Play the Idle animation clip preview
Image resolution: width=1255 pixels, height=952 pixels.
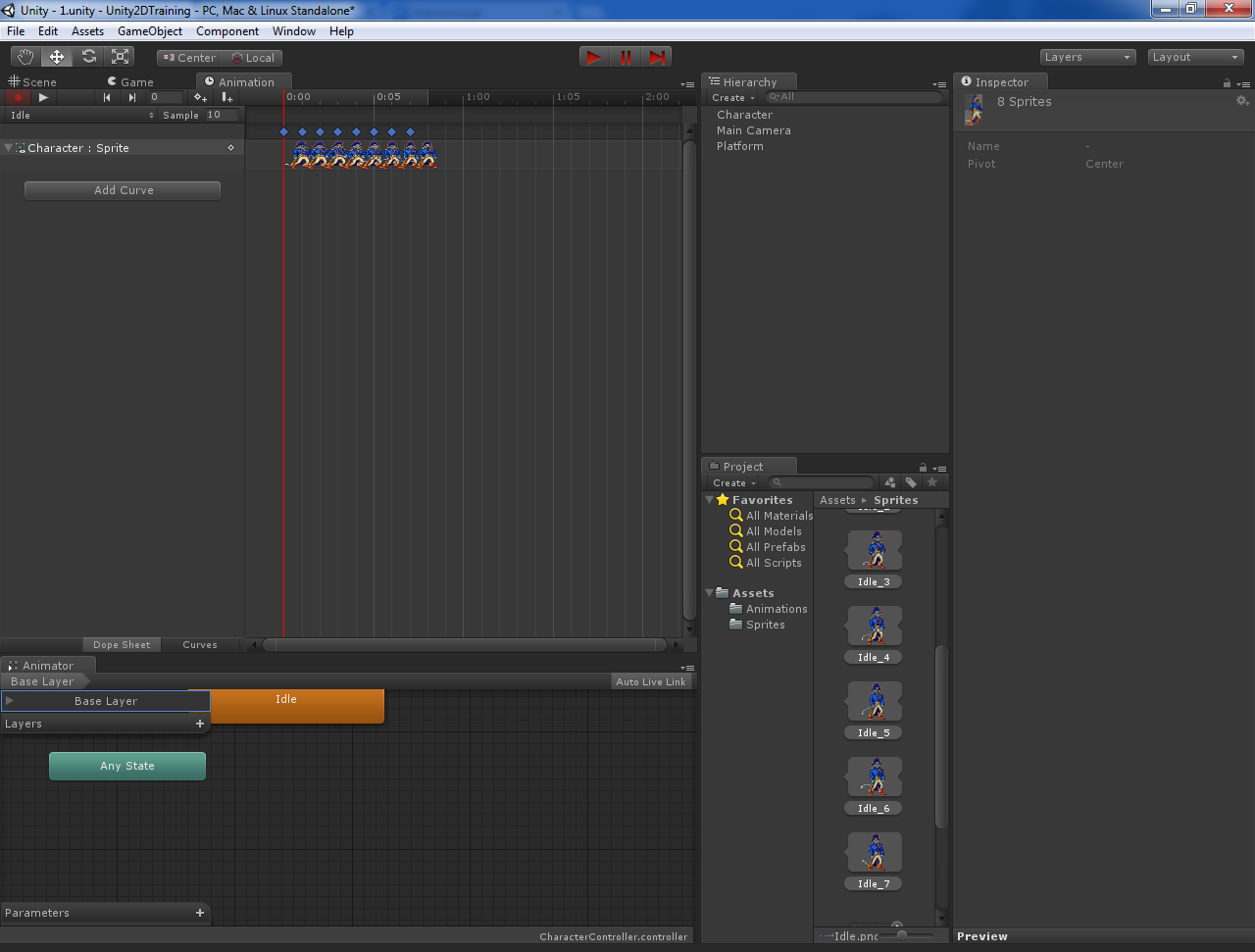coord(43,97)
